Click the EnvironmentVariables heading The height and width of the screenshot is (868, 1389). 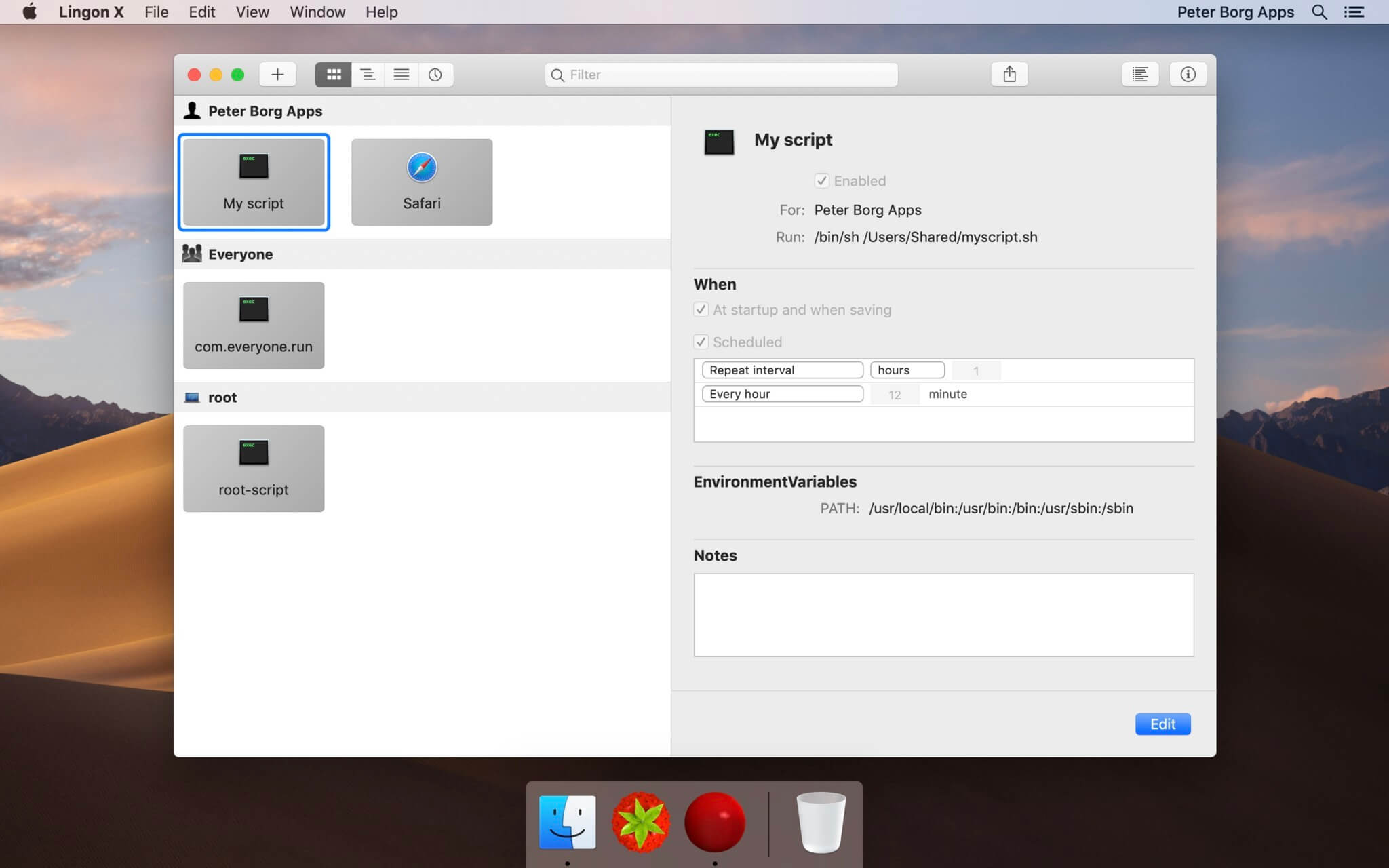tap(775, 481)
